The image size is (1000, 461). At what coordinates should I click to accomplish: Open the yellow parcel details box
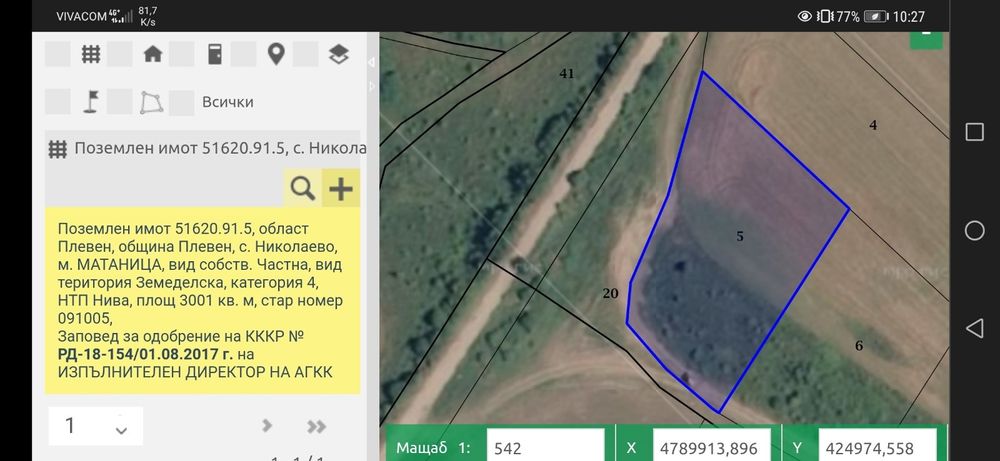[x=202, y=300]
